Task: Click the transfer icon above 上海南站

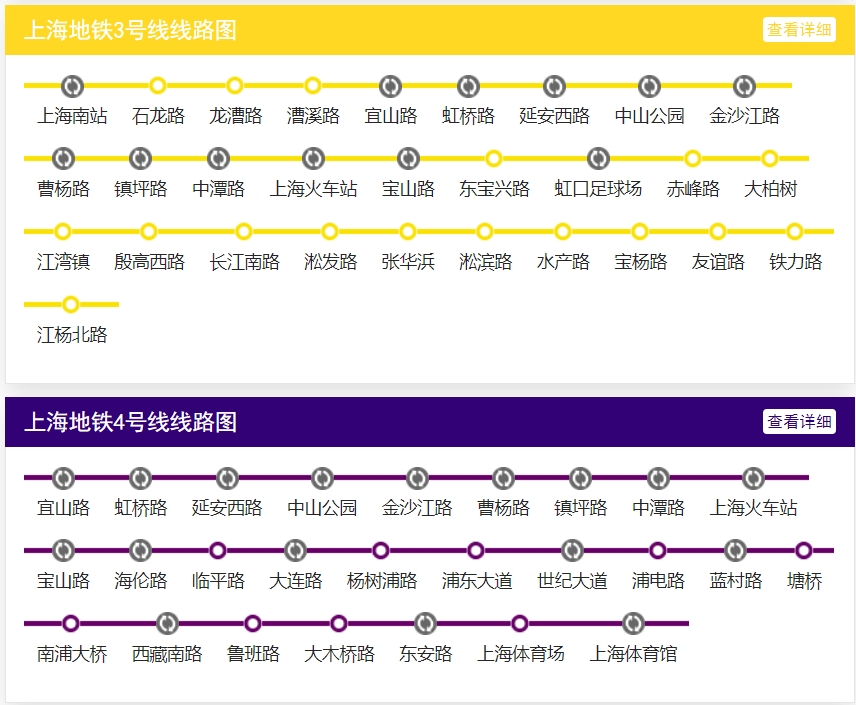Action: click(72, 86)
